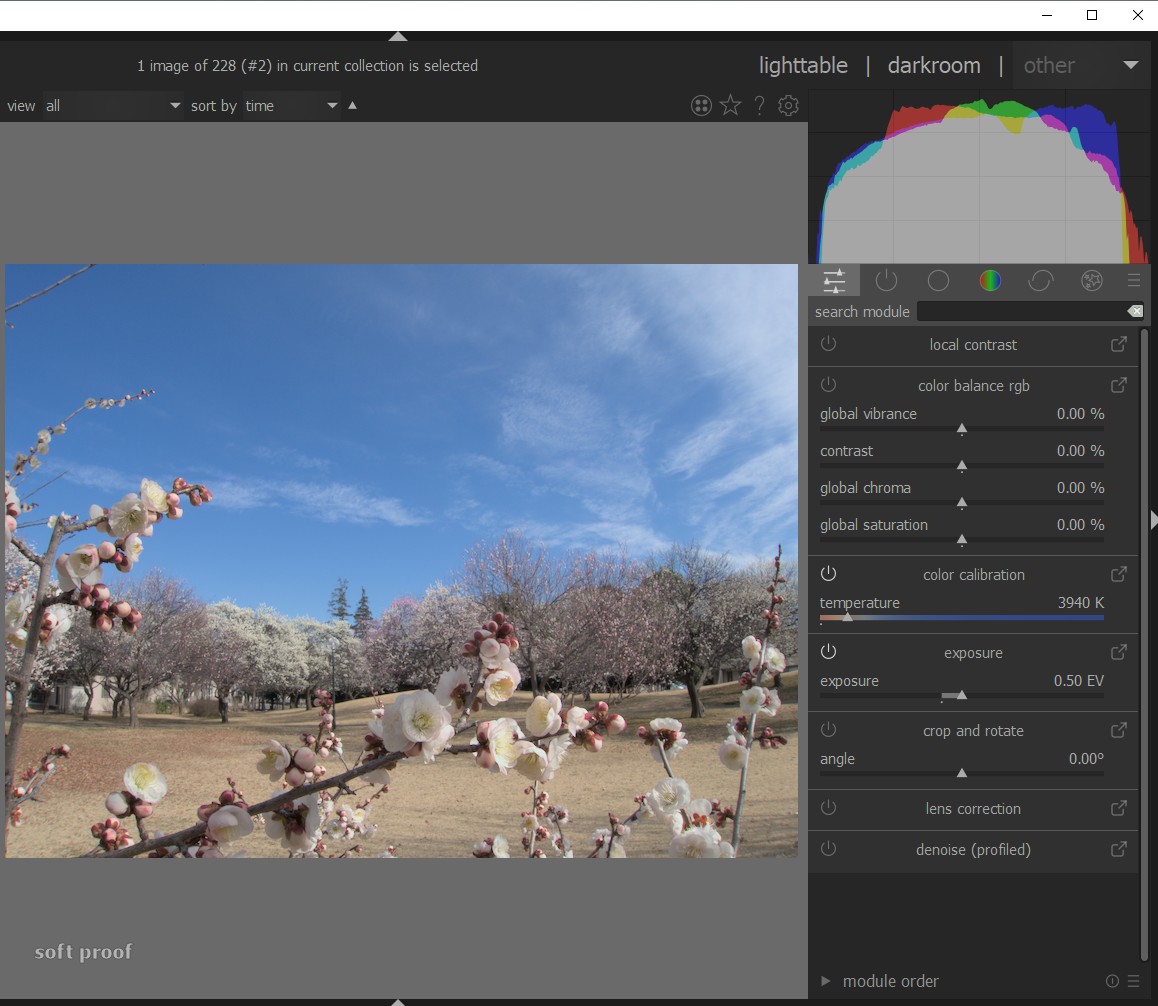Click the crop and rotate module title
This screenshot has height=1006, width=1158.
973,730
